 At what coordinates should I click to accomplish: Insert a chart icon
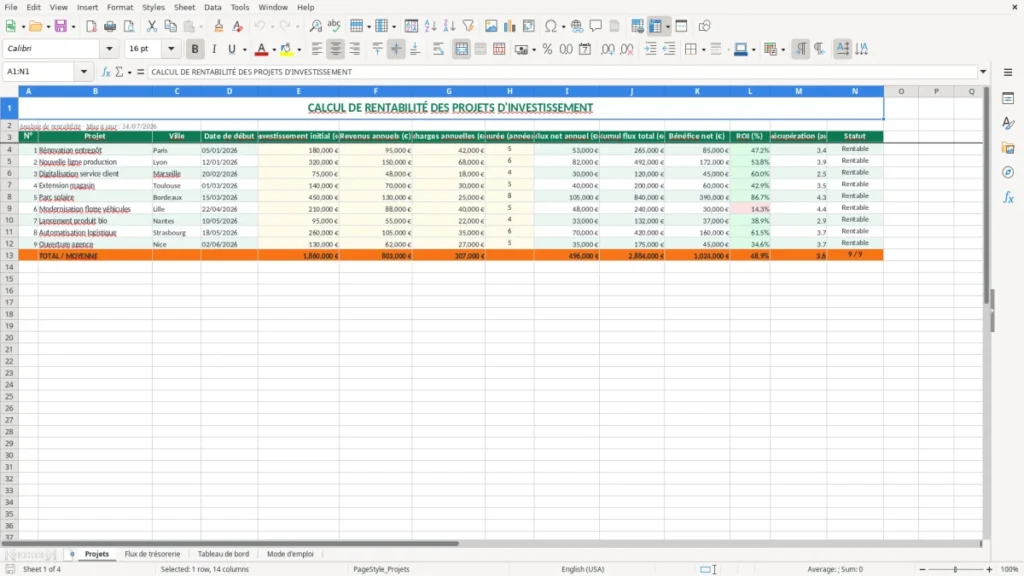[x=510, y=26]
